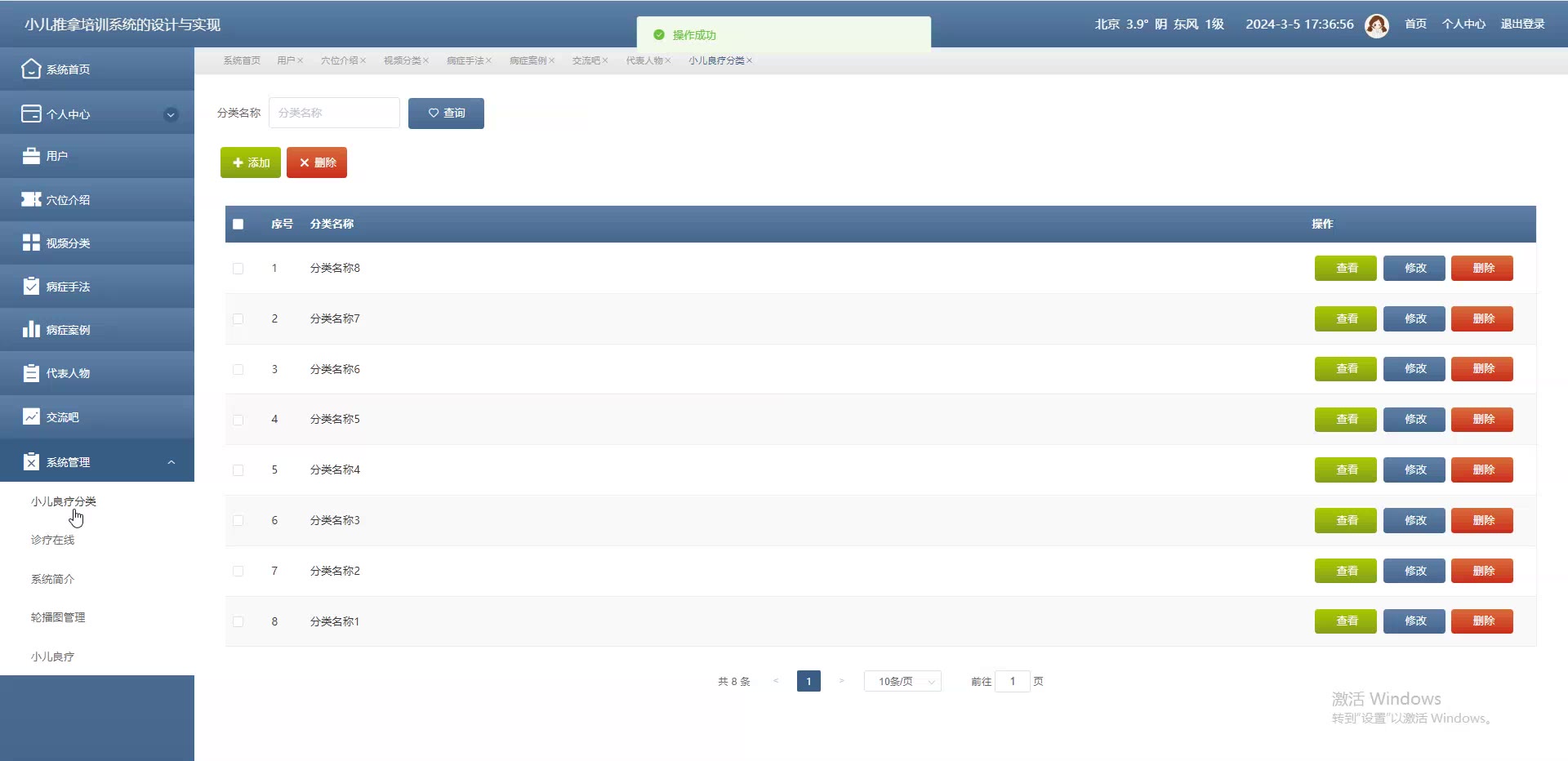The width and height of the screenshot is (1568, 761).
Task: Expand the 个人中心 menu chevron
Action: click(x=171, y=114)
